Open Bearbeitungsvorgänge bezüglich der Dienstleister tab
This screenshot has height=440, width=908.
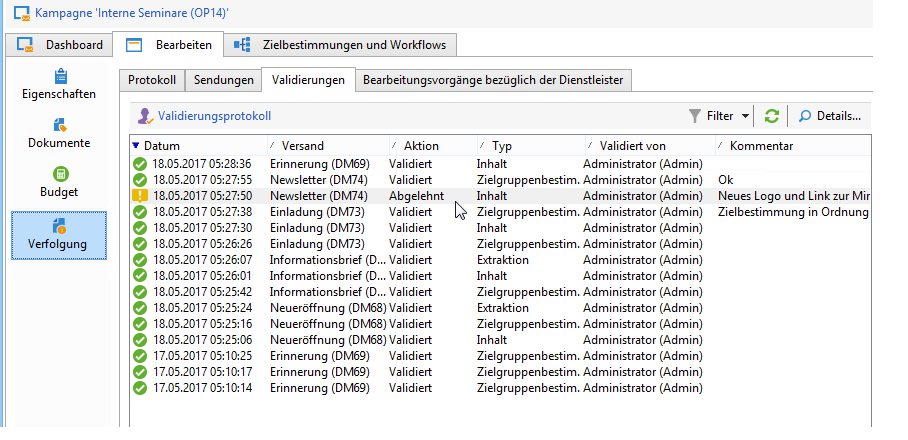(x=494, y=80)
